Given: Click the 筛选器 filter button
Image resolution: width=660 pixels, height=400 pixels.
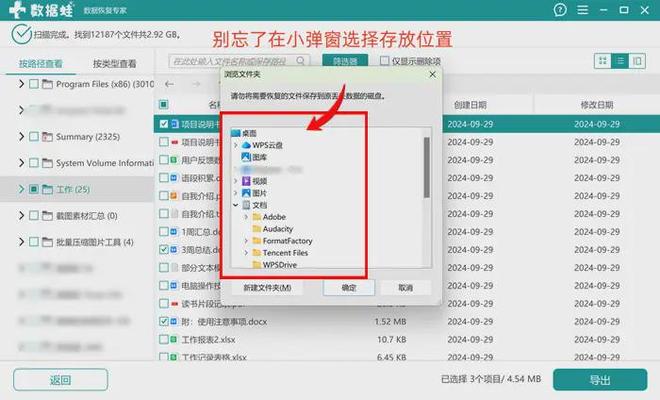Looking at the screenshot, I should pyautogui.click(x=345, y=61).
